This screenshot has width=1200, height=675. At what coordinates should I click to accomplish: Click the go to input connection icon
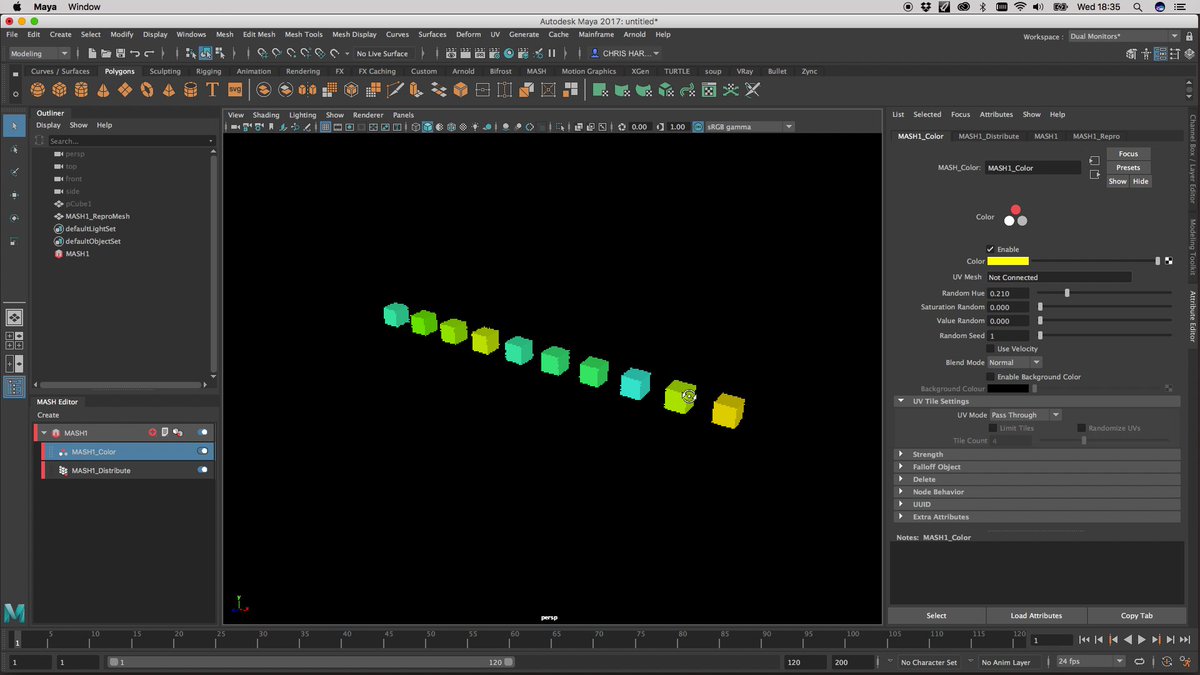tap(1095, 160)
